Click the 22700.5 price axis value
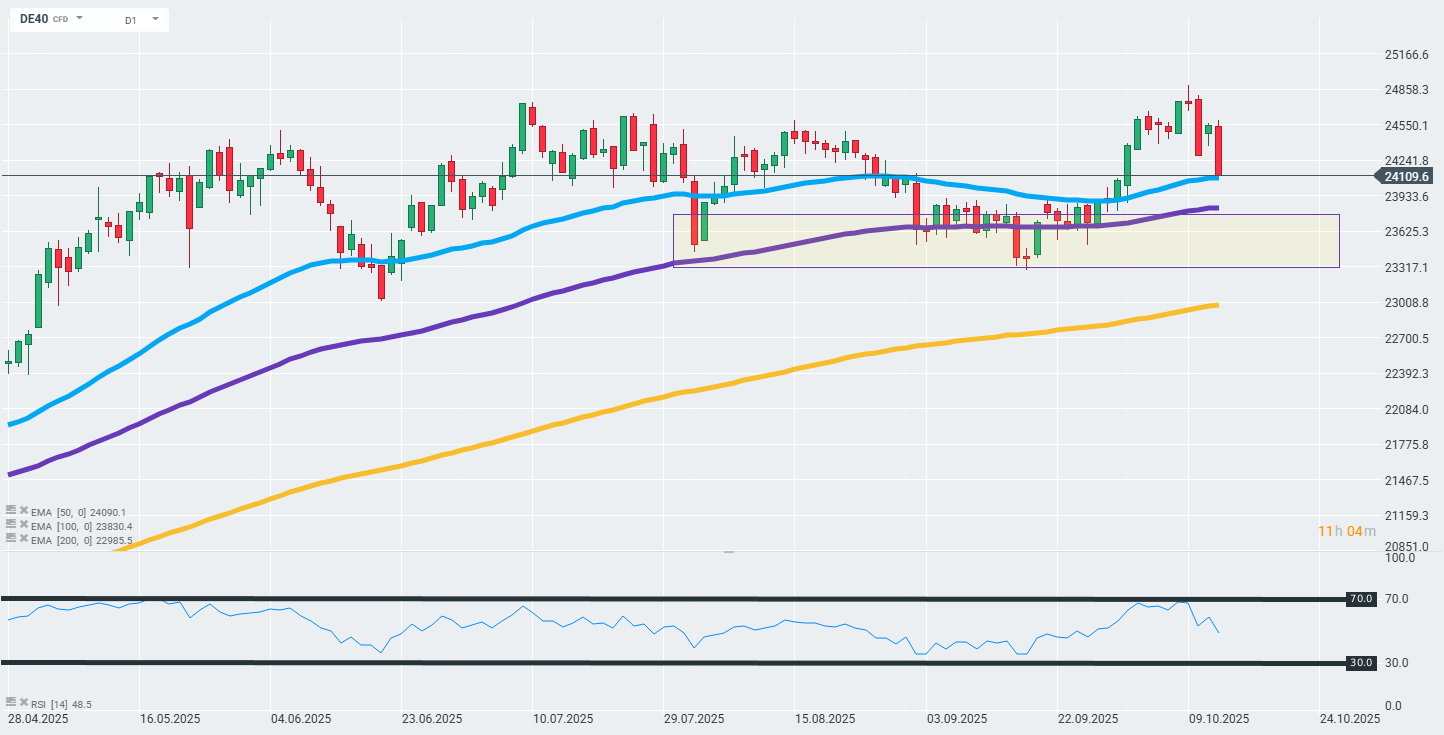Image resolution: width=1444 pixels, height=735 pixels. pos(1407,338)
